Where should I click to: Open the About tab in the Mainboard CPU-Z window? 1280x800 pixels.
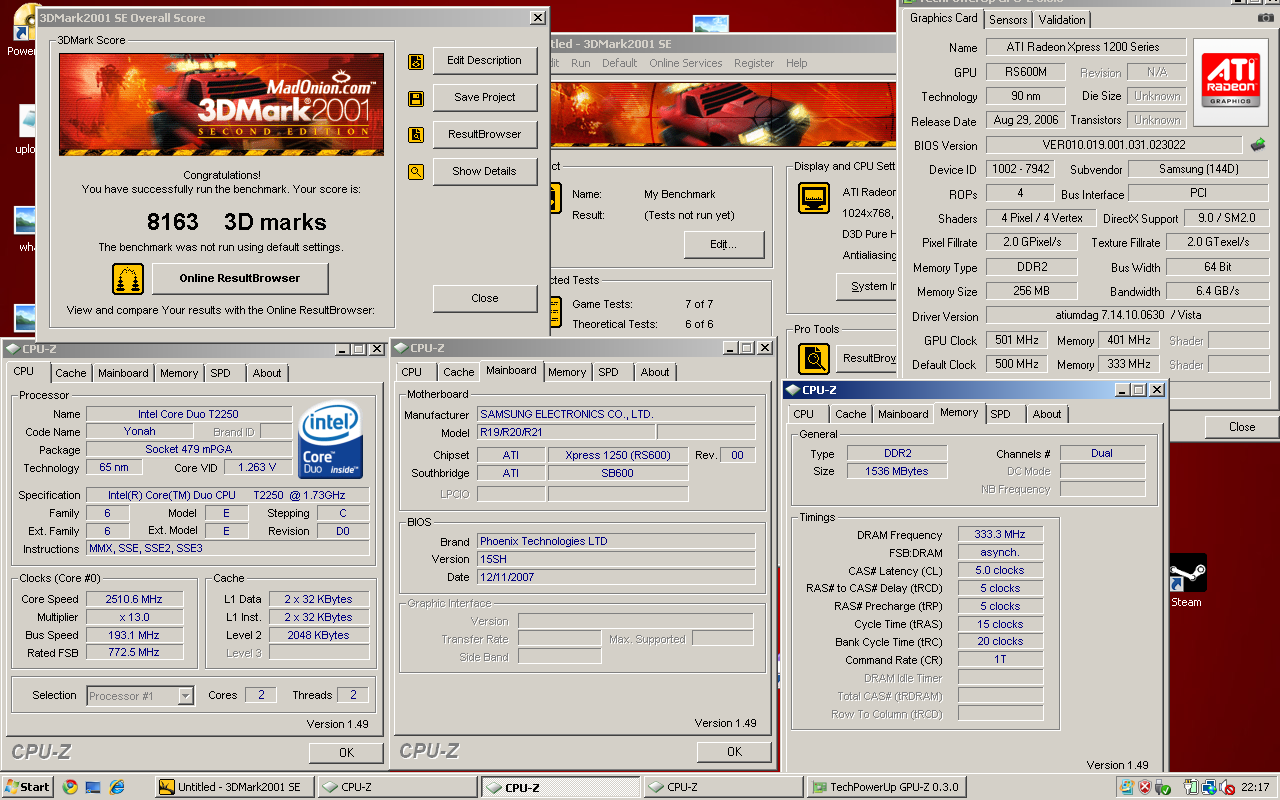(x=655, y=372)
